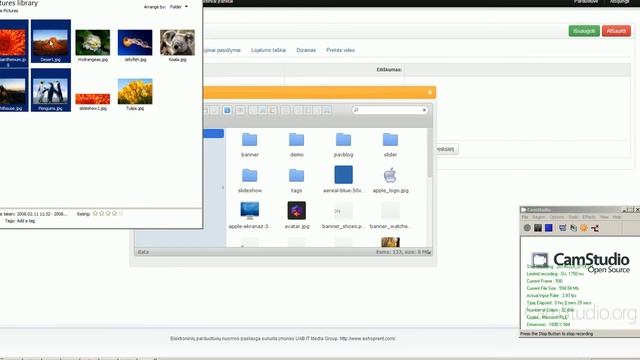Click the black Pause button in CamStudio

(538, 228)
